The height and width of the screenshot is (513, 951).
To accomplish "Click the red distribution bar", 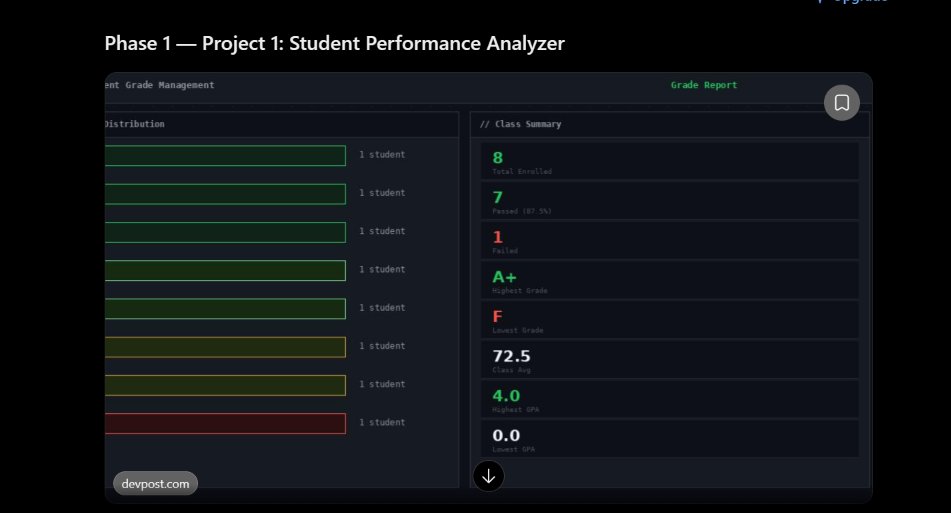I will 225,423.
